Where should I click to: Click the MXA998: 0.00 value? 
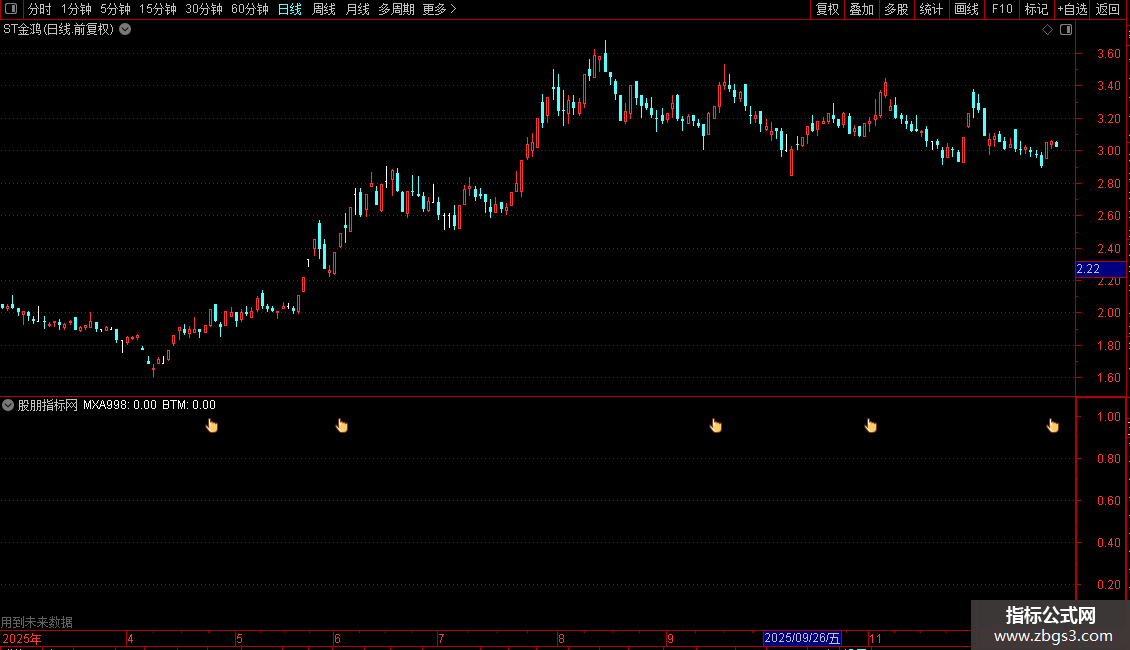120,405
